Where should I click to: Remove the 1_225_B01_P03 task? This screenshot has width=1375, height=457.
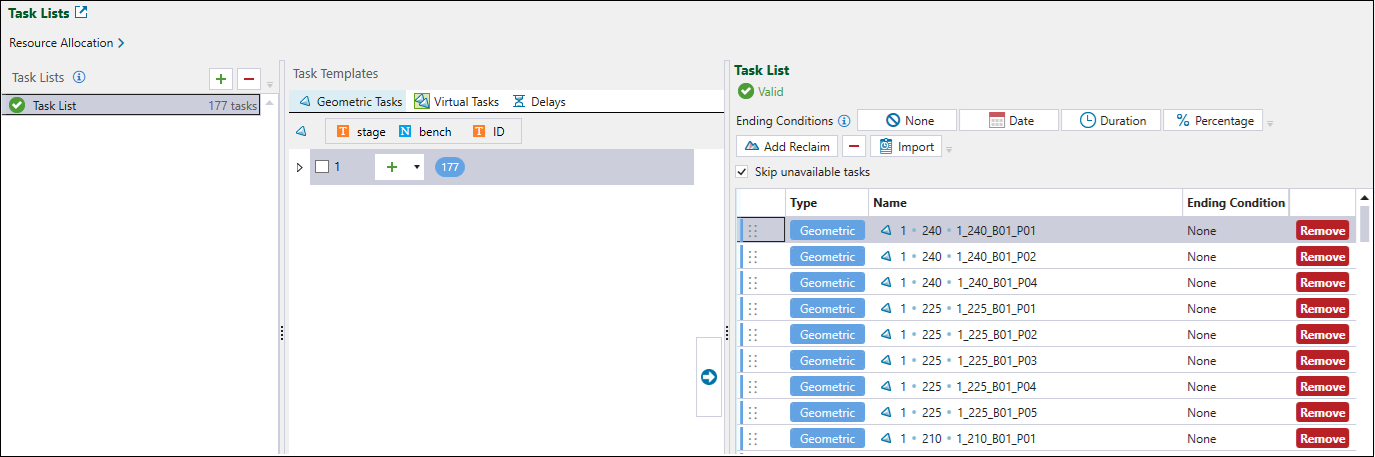pos(1322,361)
